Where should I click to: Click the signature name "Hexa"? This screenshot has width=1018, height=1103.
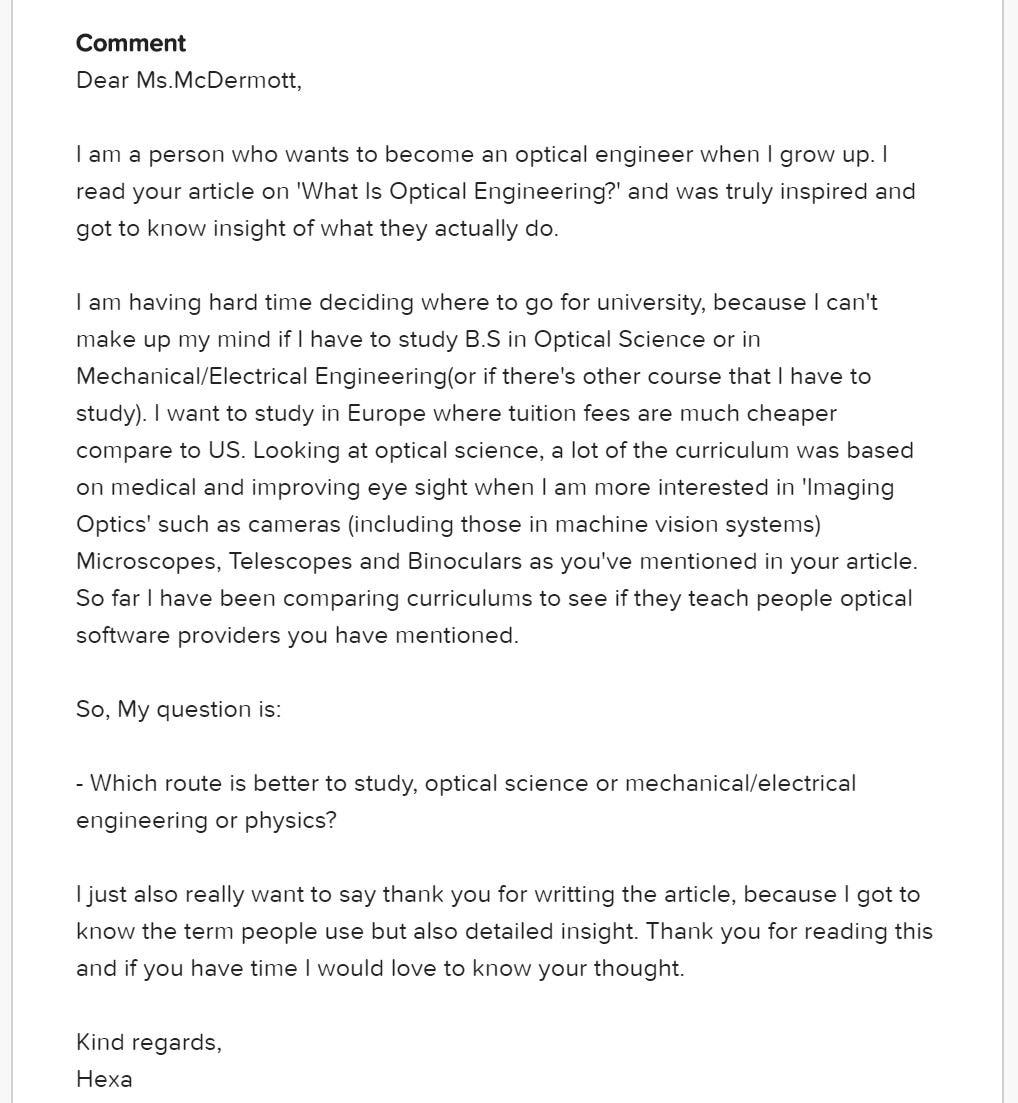point(104,1079)
